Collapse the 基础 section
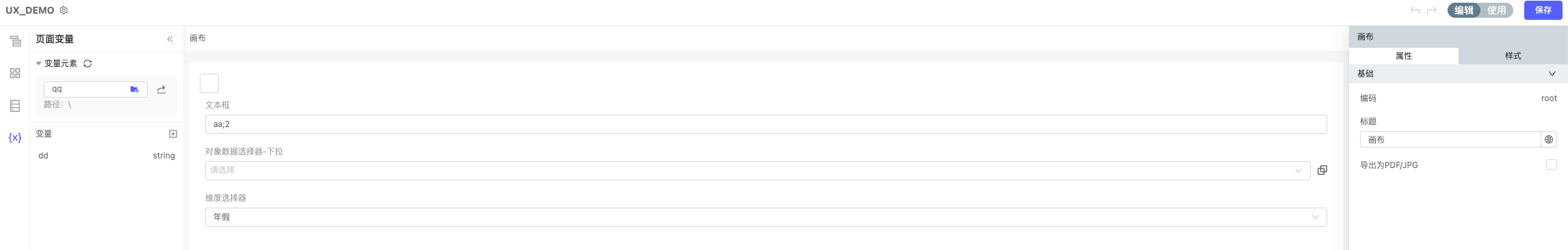The image size is (1568, 250). click(x=1552, y=74)
